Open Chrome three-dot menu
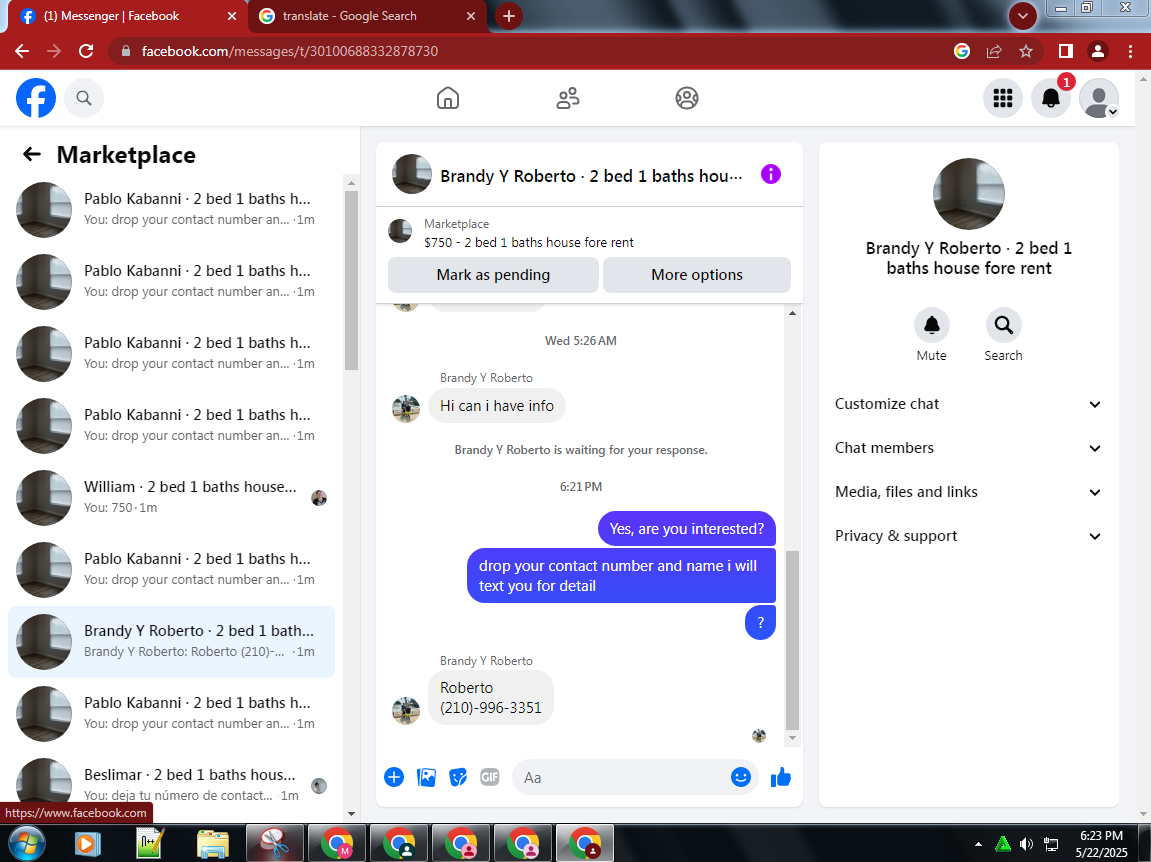The width and height of the screenshot is (1151, 862). [x=1130, y=51]
